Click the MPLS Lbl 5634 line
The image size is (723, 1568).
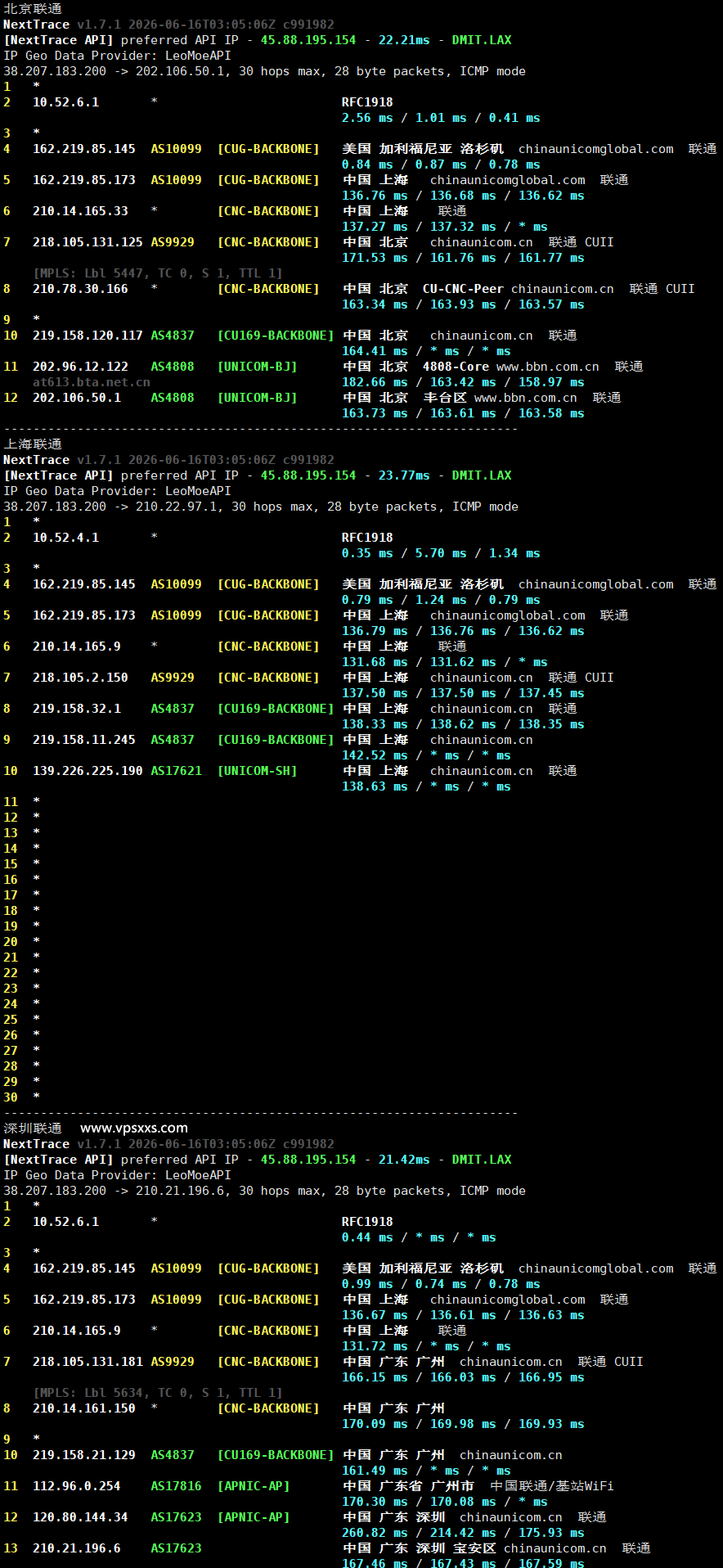tap(158, 1393)
